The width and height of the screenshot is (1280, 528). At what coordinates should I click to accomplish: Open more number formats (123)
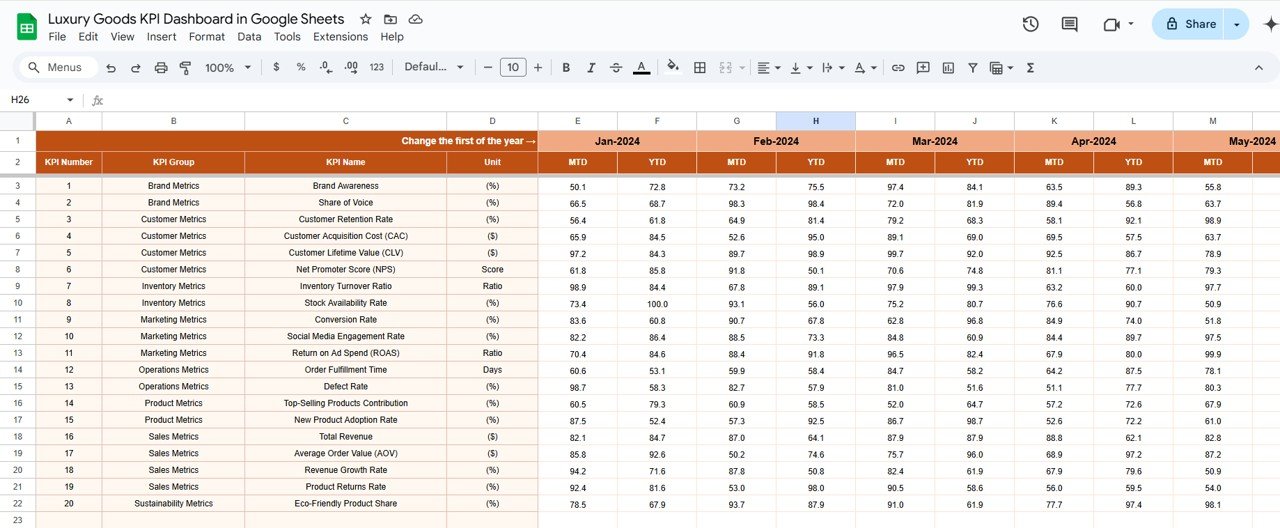click(376, 67)
